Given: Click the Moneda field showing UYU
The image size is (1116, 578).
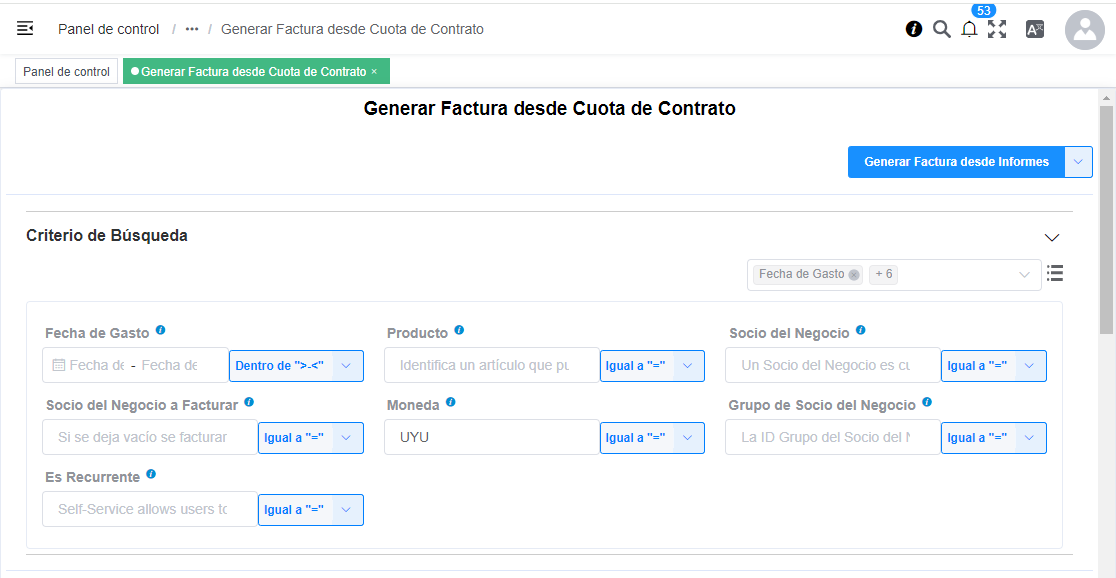Looking at the screenshot, I should (491, 437).
